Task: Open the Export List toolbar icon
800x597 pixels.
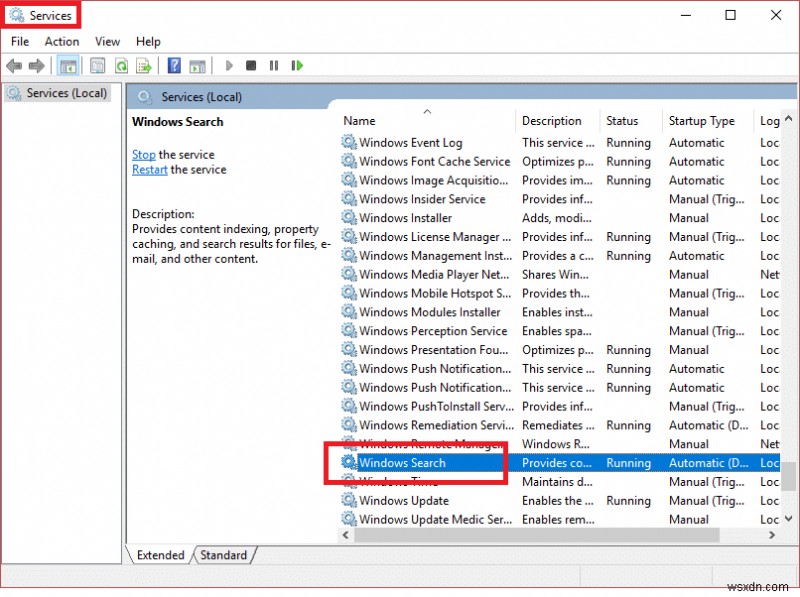Action: point(143,65)
